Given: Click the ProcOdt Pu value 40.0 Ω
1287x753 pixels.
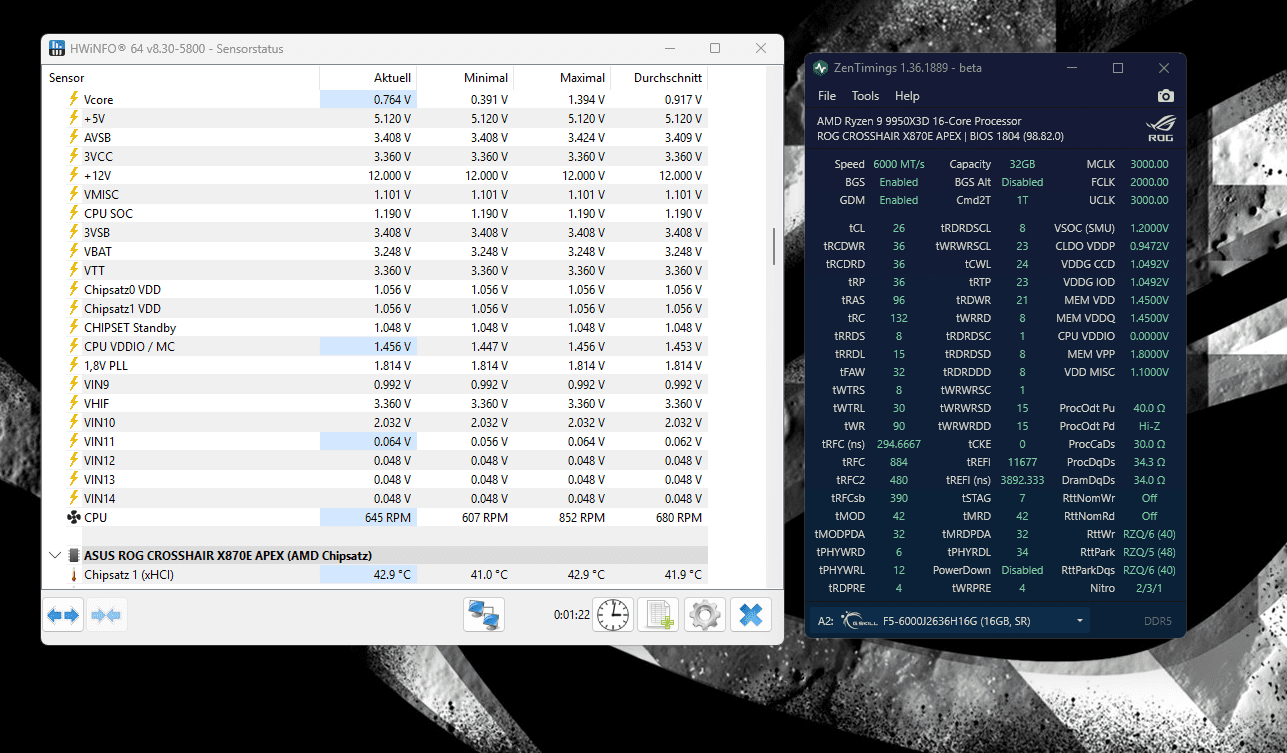Looking at the screenshot, I should (x=1149, y=408).
